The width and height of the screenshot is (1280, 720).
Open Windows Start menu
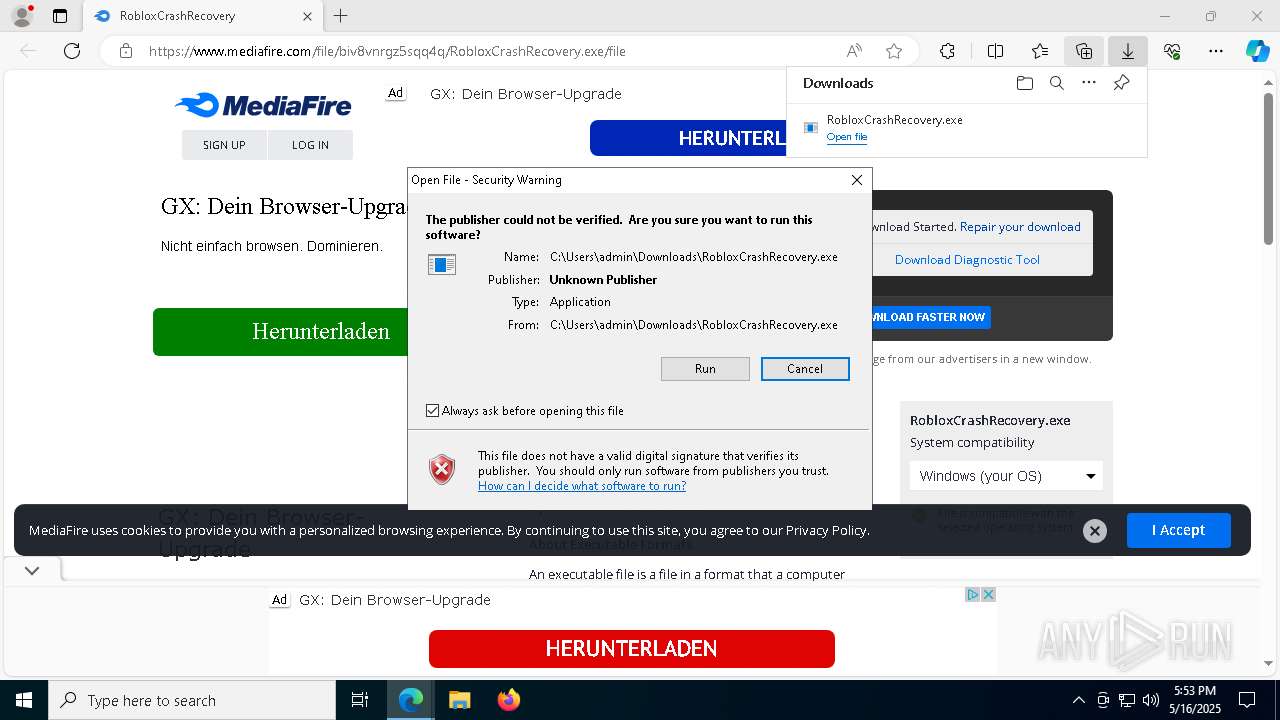pyautogui.click(x=23, y=700)
